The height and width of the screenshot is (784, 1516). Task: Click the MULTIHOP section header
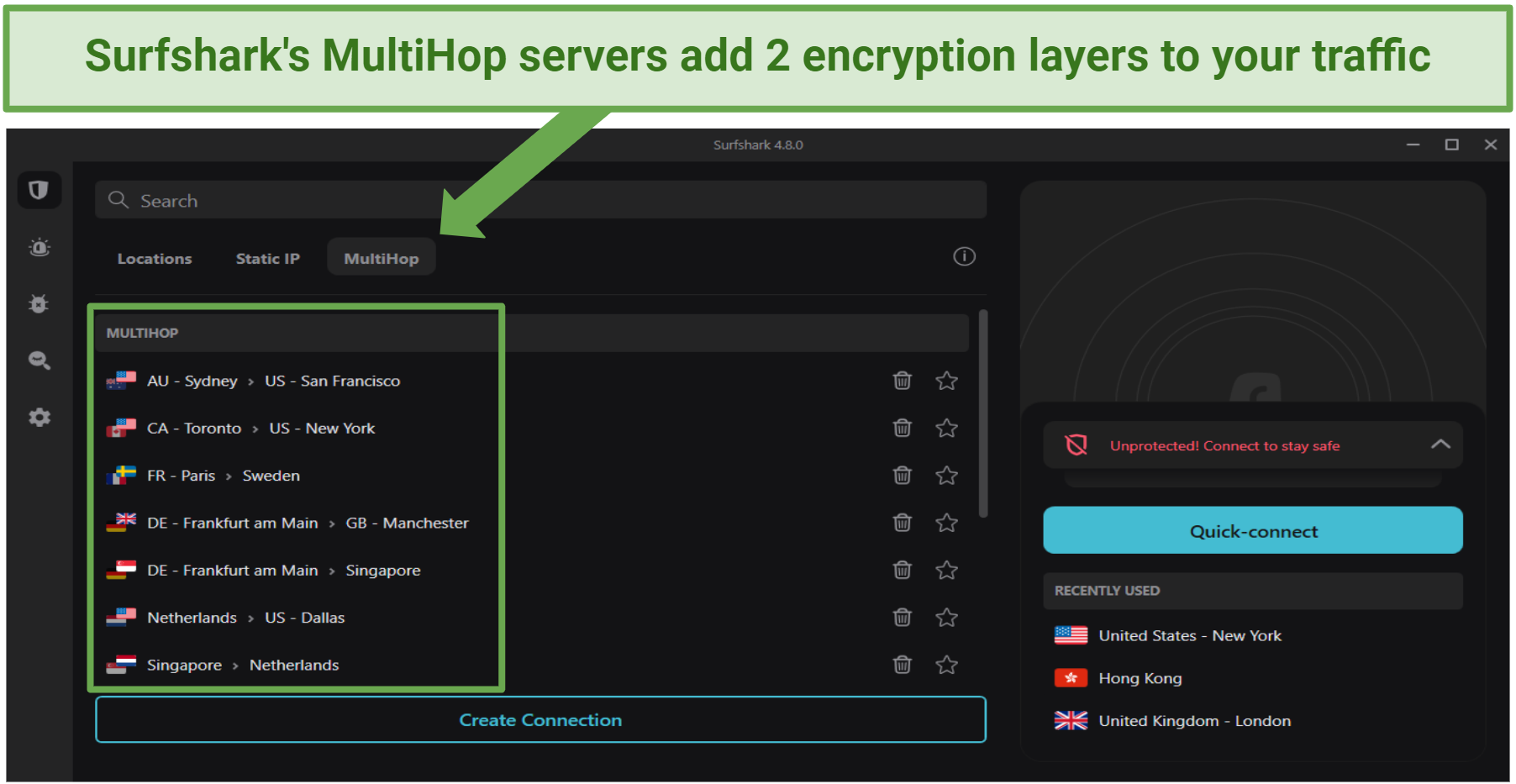click(532, 333)
